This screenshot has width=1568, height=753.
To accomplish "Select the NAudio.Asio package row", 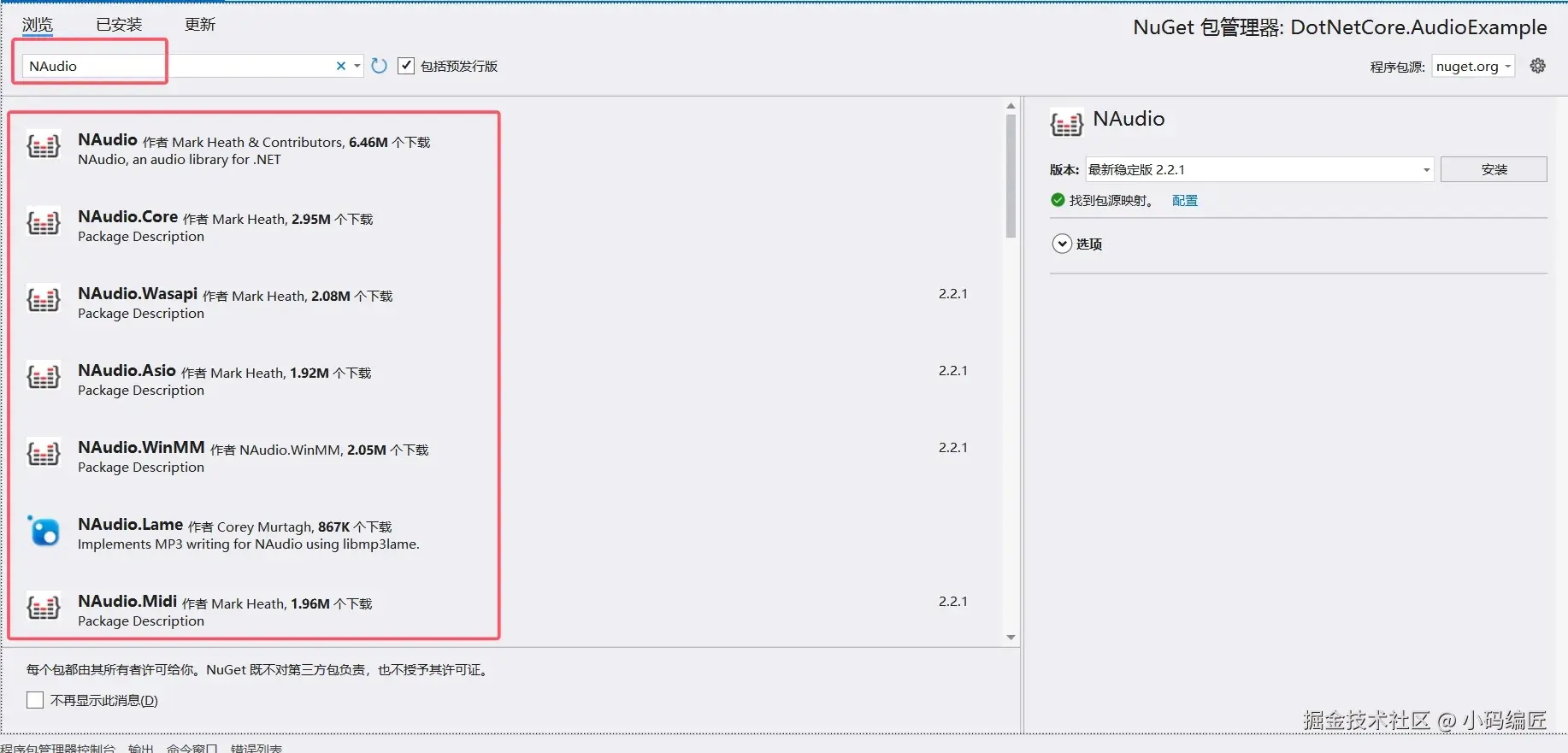I will click(504, 380).
